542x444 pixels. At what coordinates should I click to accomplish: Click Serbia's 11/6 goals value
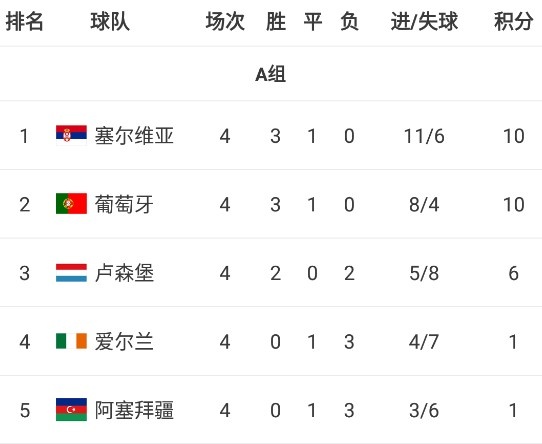tap(424, 136)
